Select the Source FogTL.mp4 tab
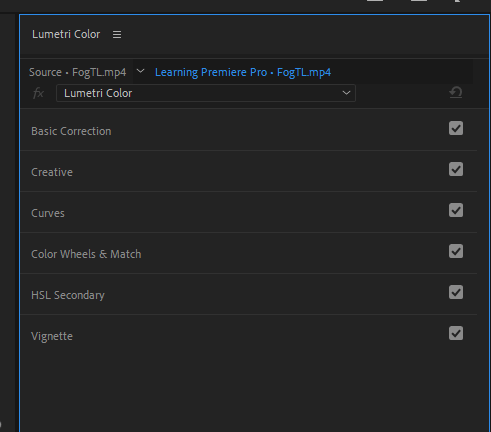 [77, 72]
